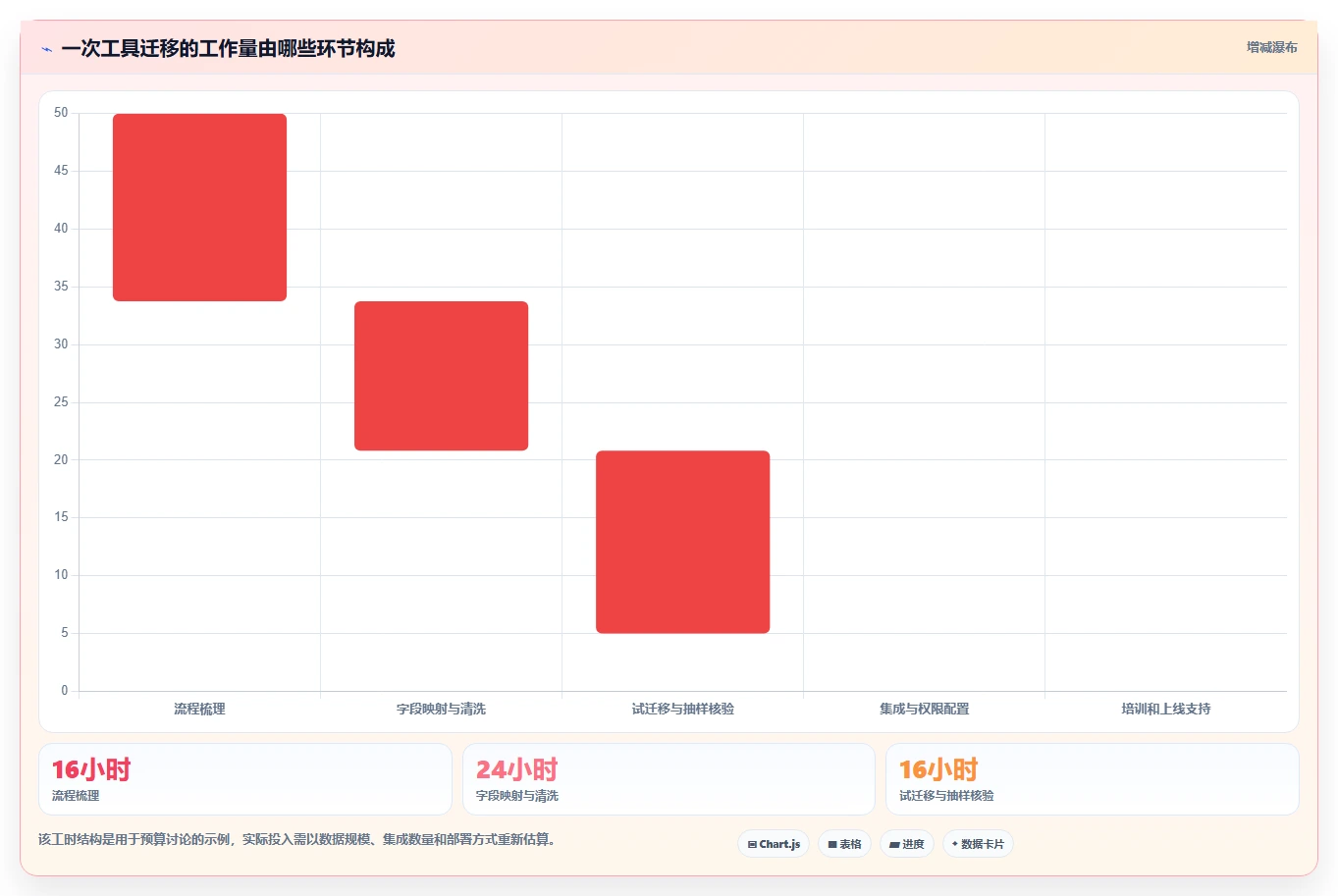Open the 16小时 试迁移与抽样核验 card
This screenshot has width=1338, height=896.
(x=1093, y=779)
